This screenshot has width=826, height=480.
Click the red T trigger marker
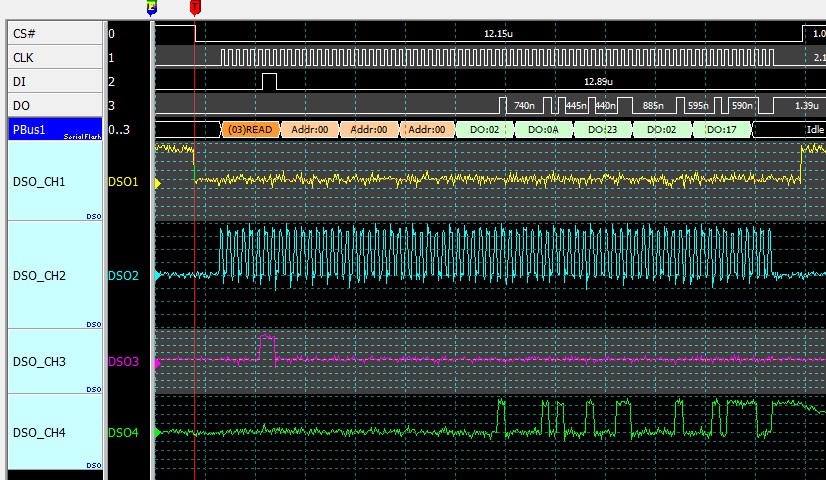pos(195,8)
